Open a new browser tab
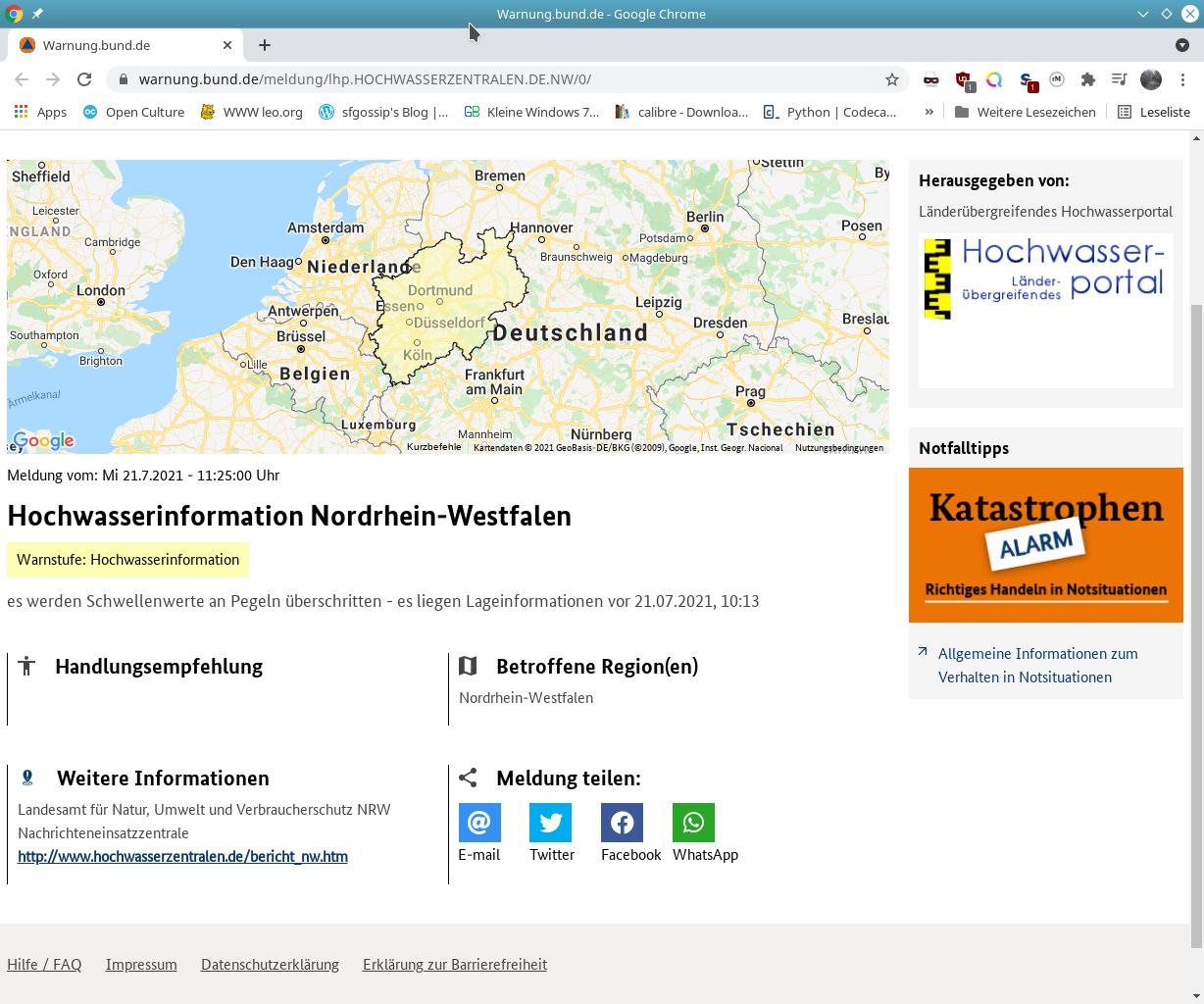The image size is (1204, 1004). tap(265, 45)
